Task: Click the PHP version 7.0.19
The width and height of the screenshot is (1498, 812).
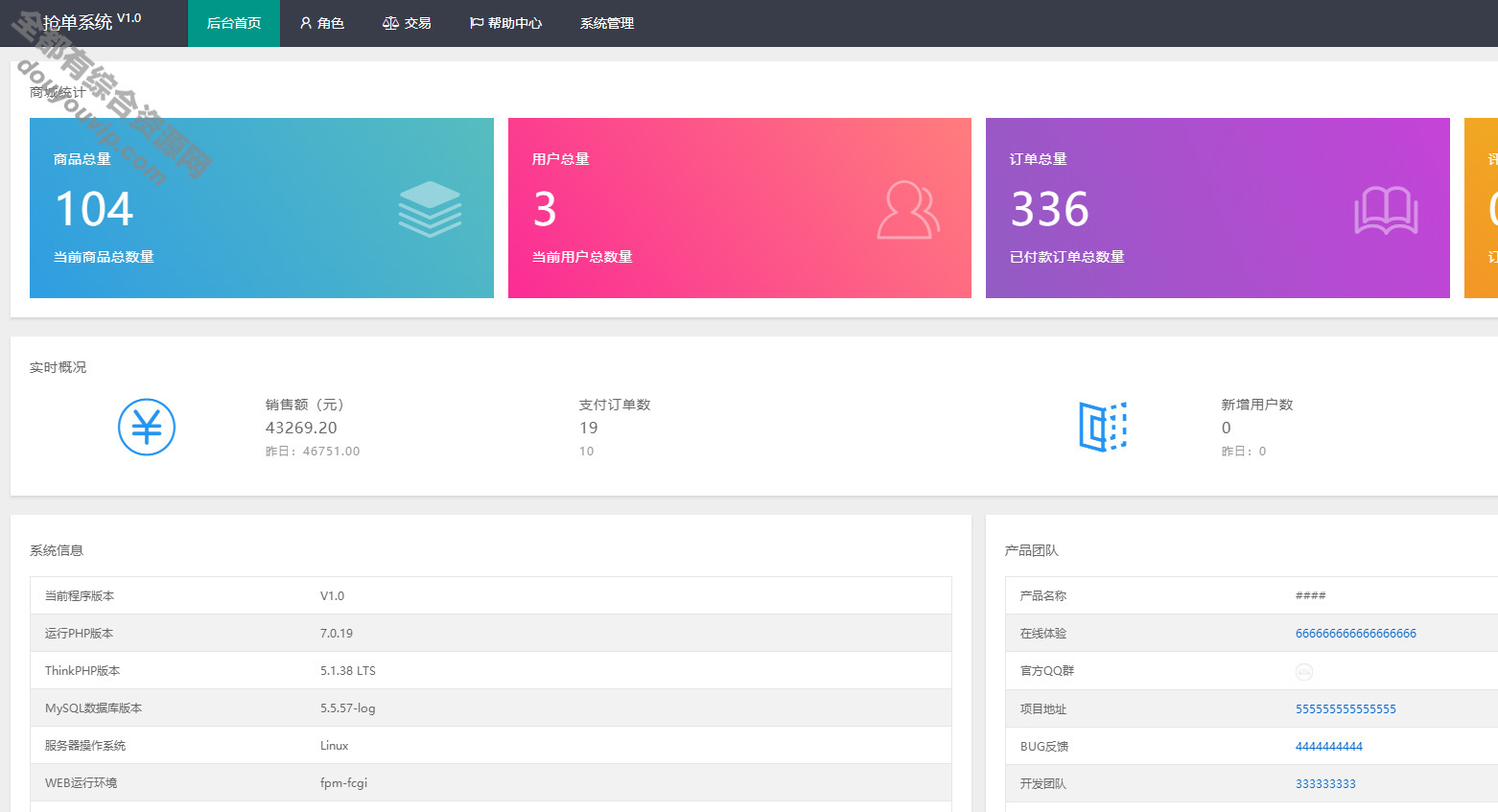Action: click(337, 634)
